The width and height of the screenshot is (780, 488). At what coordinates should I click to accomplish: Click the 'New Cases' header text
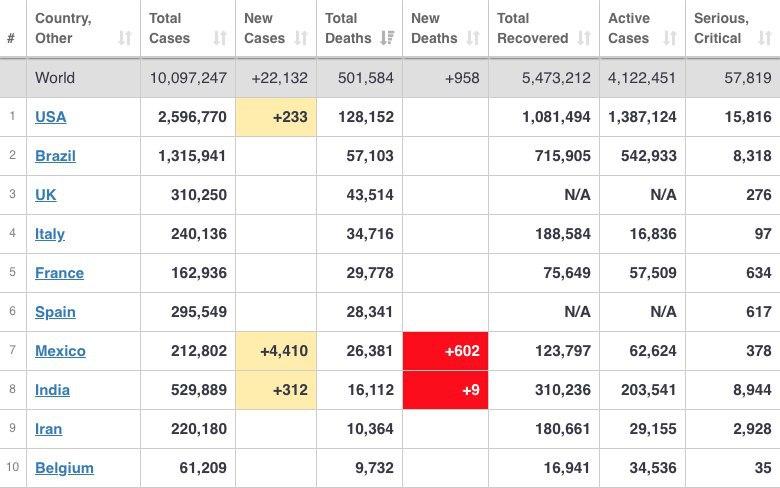(x=265, y=28)
